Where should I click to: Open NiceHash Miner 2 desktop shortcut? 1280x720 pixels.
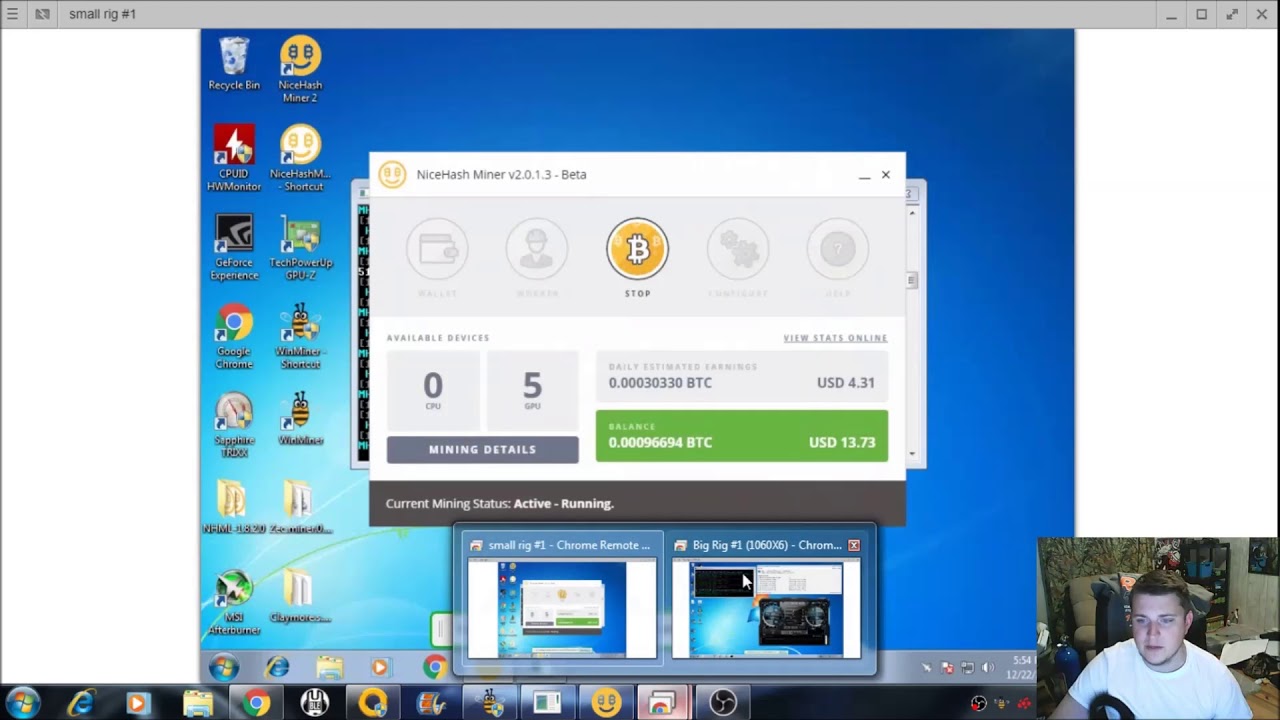pyautogui.click(x=300, y=70)
